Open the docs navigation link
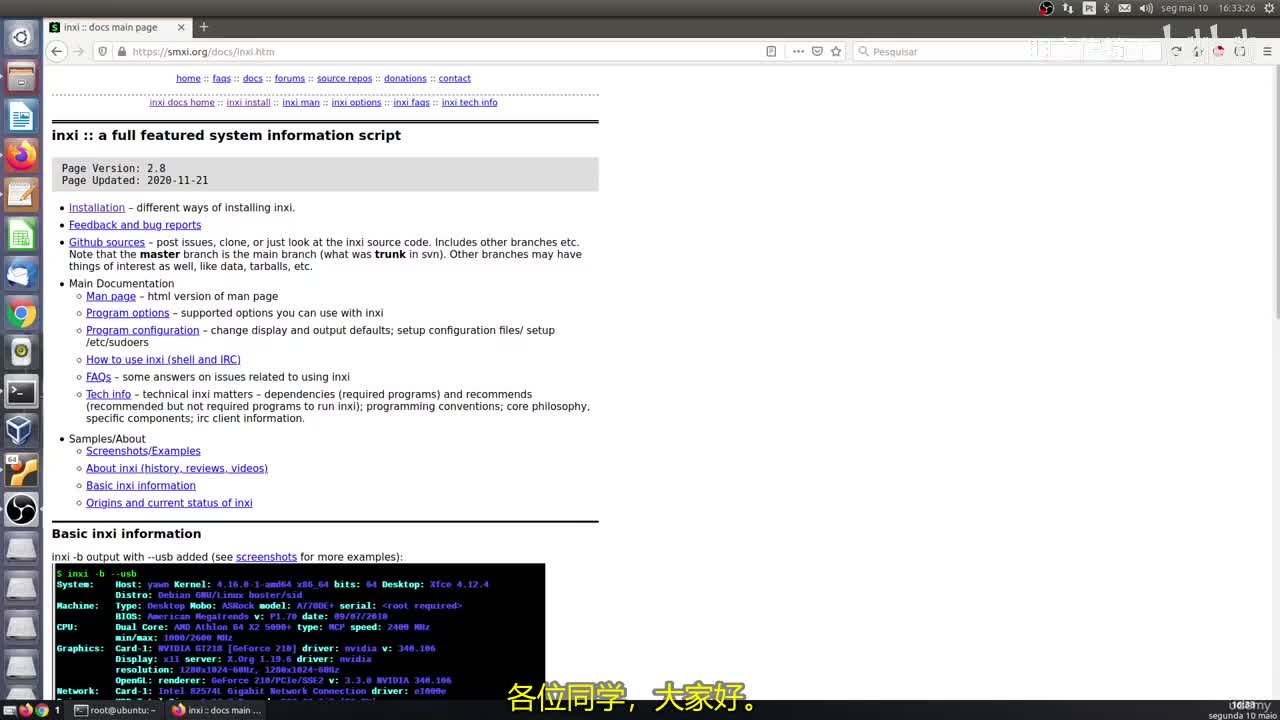The width and height of the screenshot is (1280, 720). point(252,78)
